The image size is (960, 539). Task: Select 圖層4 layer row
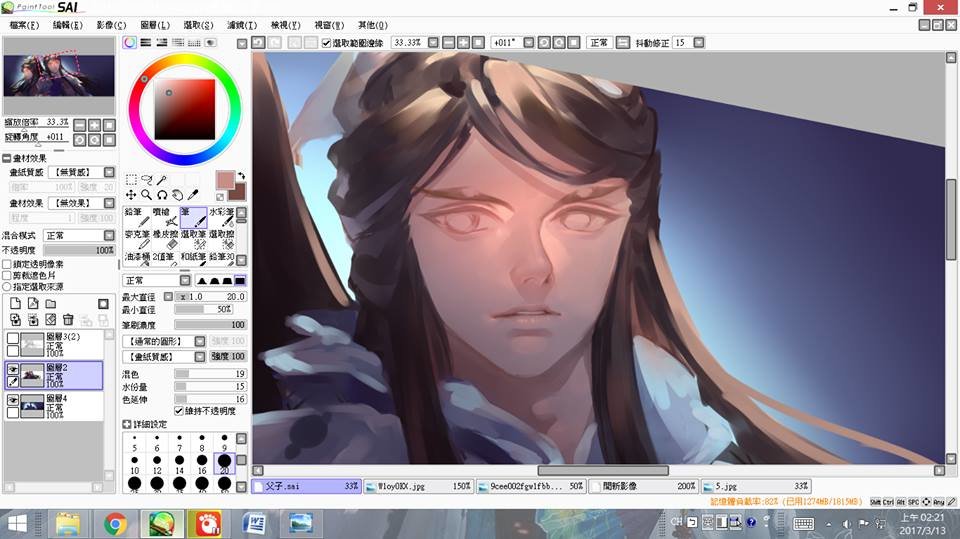pos(53,406)
